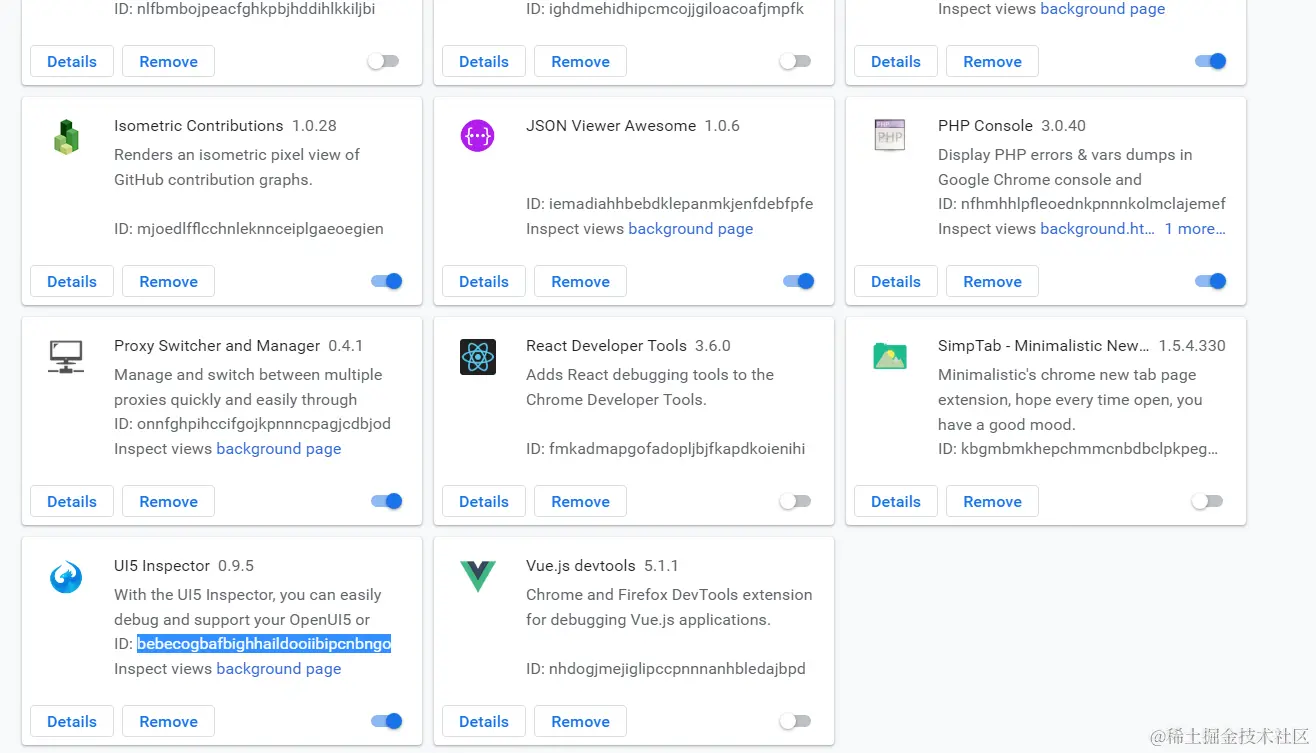The image size is (1316, 753).
Task: Remove the React Developer Tools extension
Action: (580, 501)
